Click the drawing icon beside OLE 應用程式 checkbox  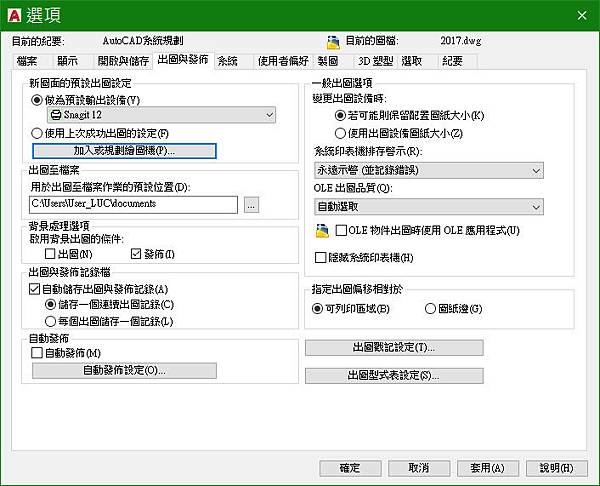coord(322,231)
